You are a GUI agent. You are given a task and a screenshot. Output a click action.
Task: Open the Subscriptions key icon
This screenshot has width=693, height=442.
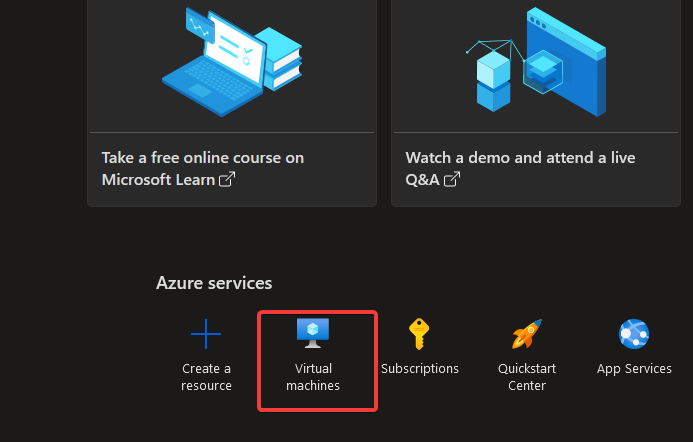[x=419, y=334]
